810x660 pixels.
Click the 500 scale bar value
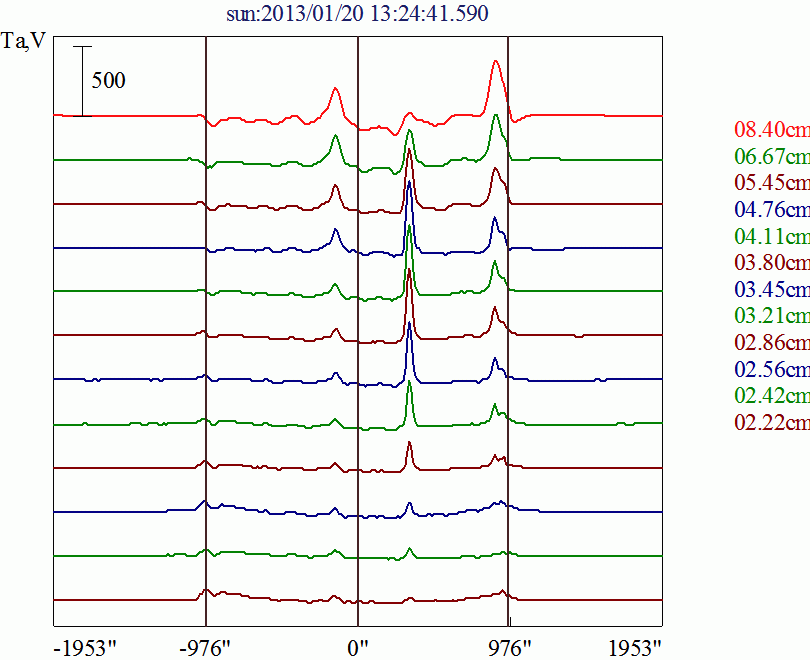click(x=108, y=81)
